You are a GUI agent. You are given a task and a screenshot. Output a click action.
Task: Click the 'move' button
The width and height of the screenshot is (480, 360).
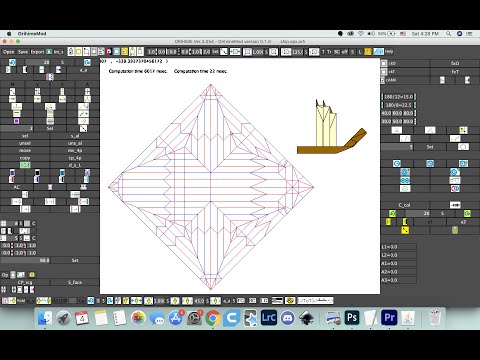pos(25,150)
